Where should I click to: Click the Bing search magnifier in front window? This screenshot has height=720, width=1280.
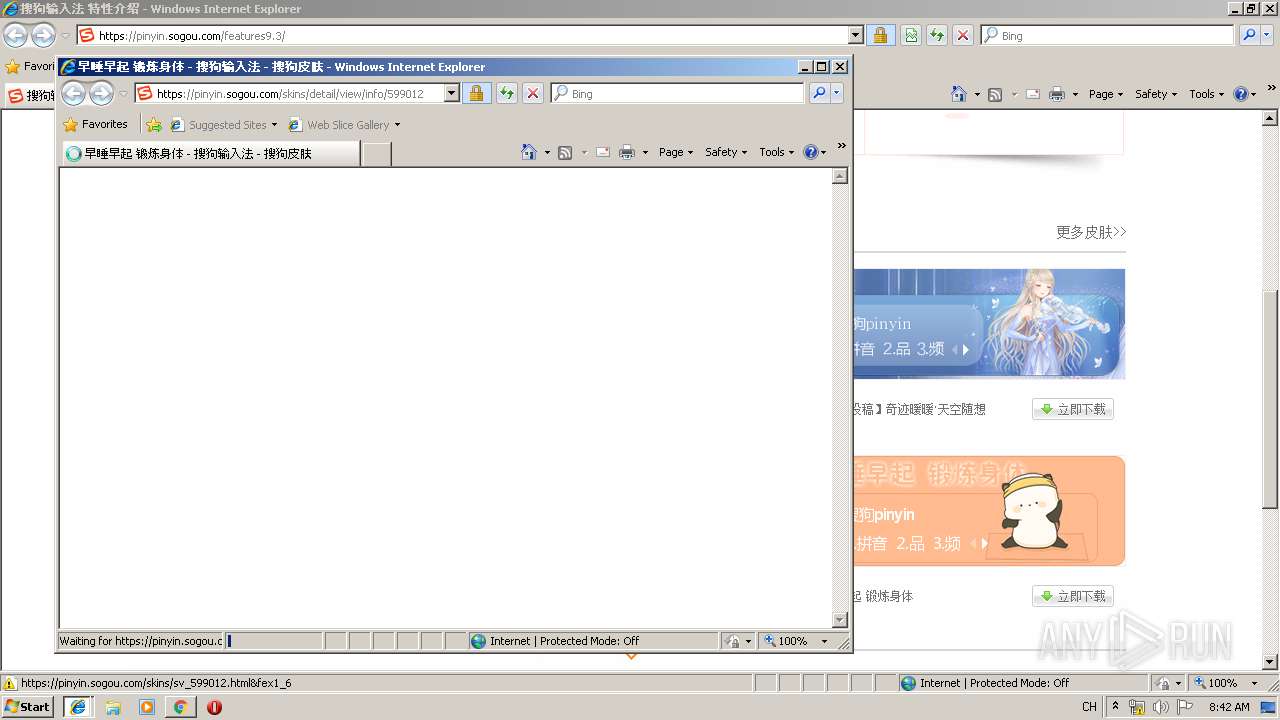819,93
